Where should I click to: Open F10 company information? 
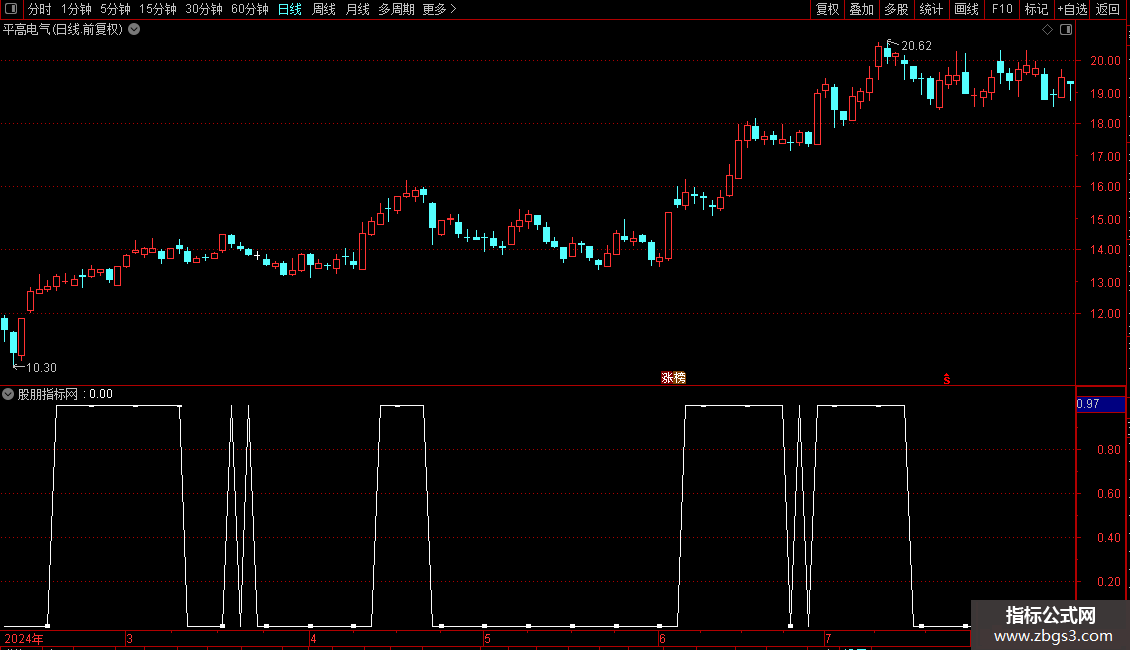pos(1002,9)
